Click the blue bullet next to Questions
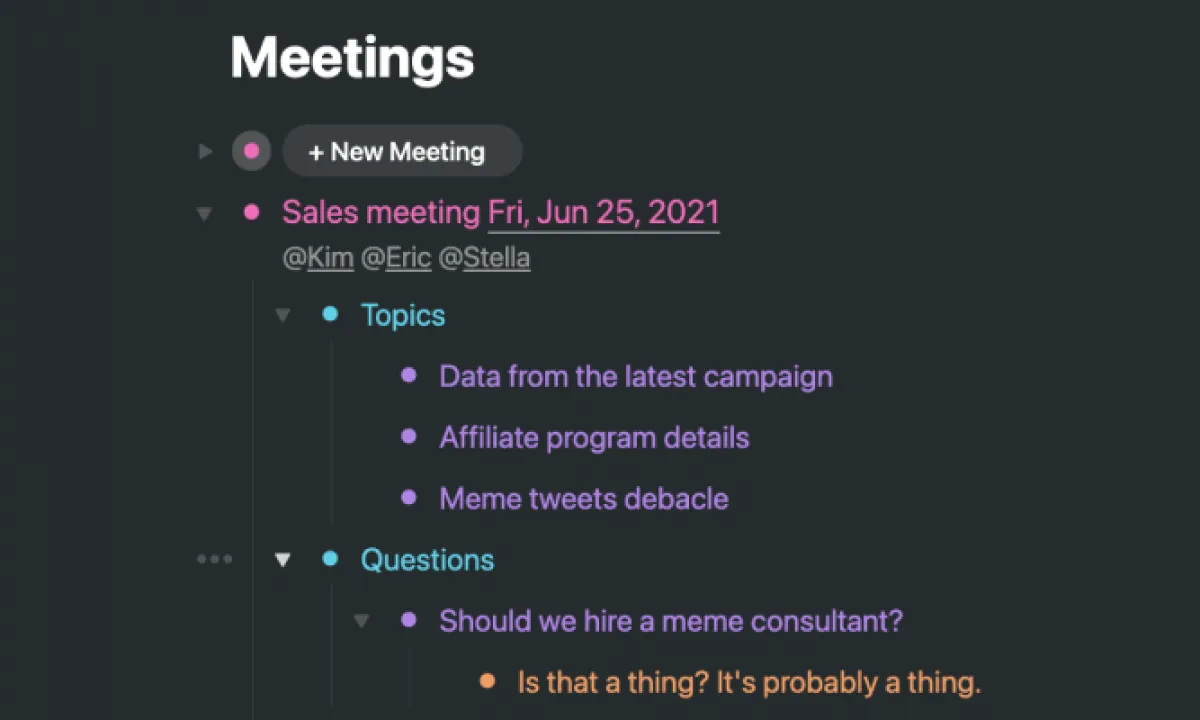 (330, 559)
